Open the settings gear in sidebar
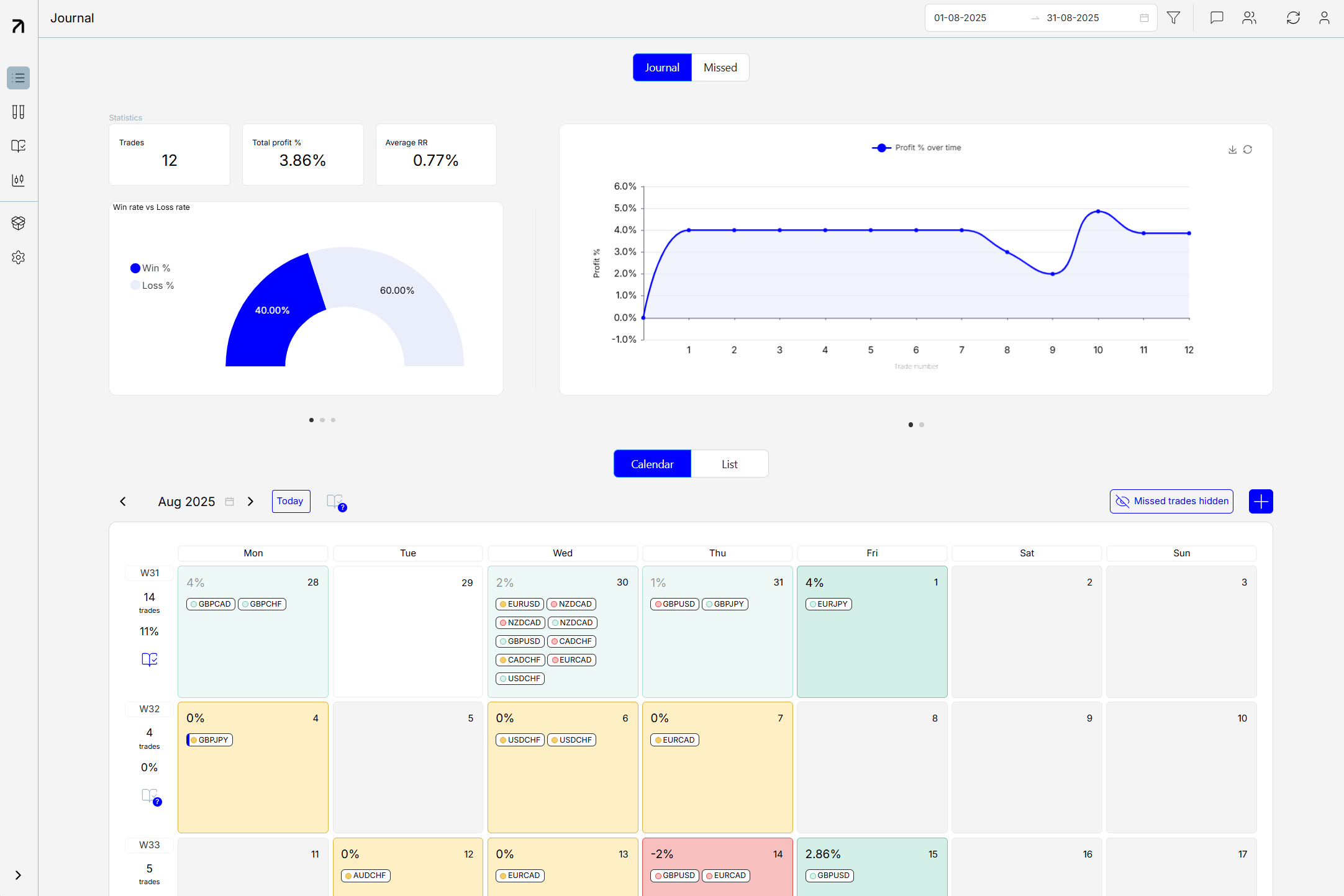 pos(19,257)
